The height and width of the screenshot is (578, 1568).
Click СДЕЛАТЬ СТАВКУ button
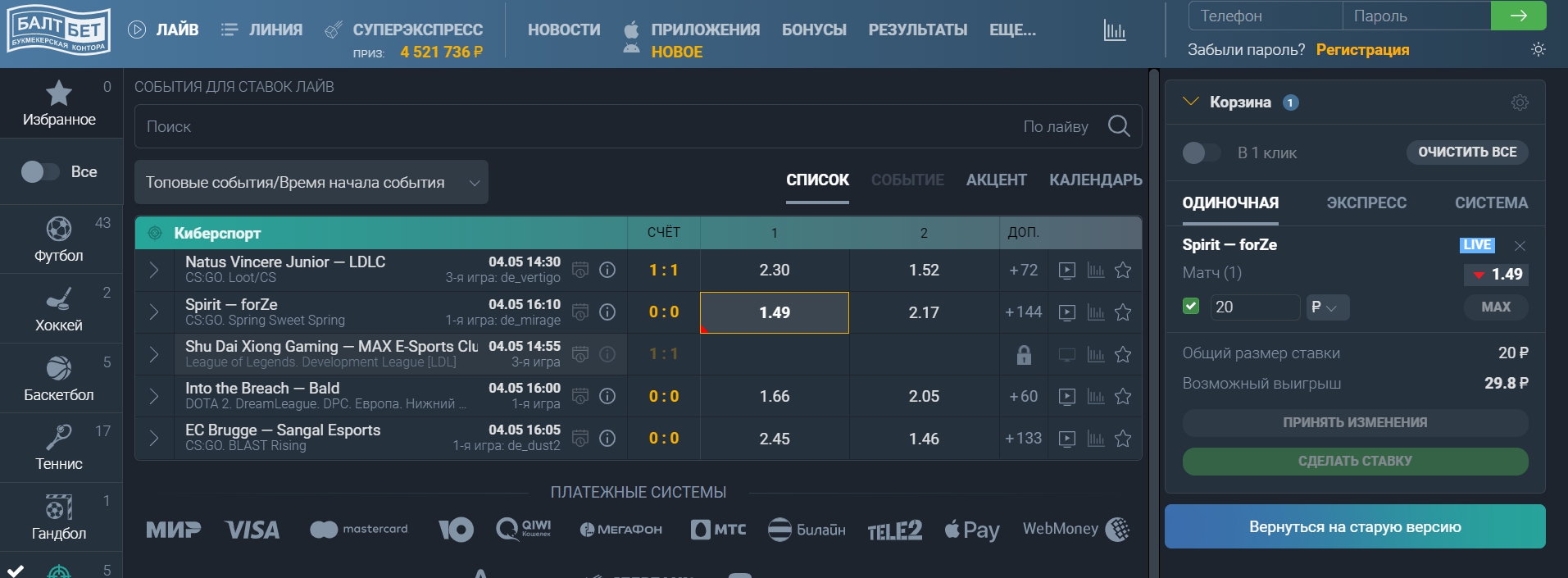click(x=1355, y=462)
